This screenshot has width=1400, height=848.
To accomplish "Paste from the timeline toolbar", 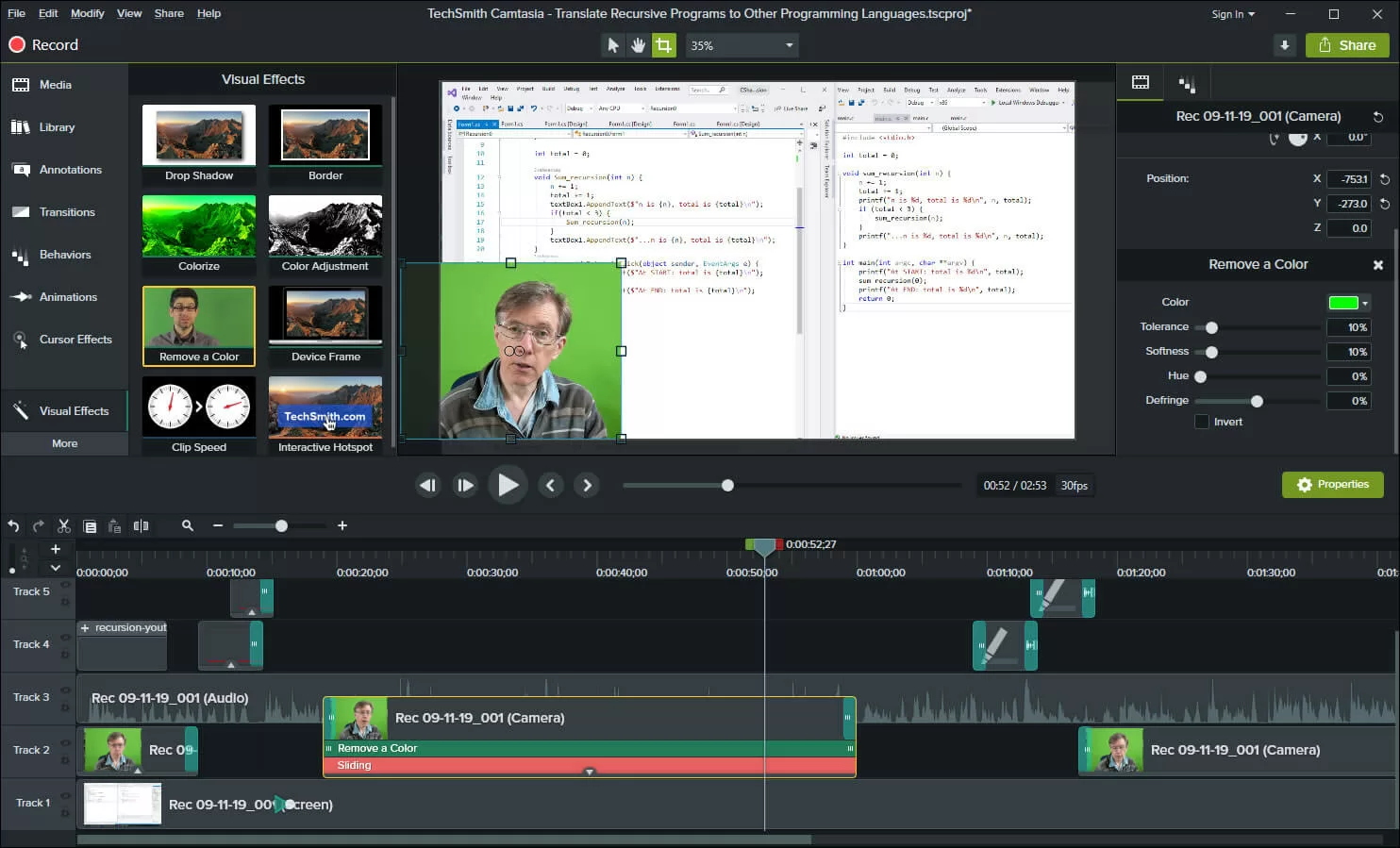I will (114, 525).
